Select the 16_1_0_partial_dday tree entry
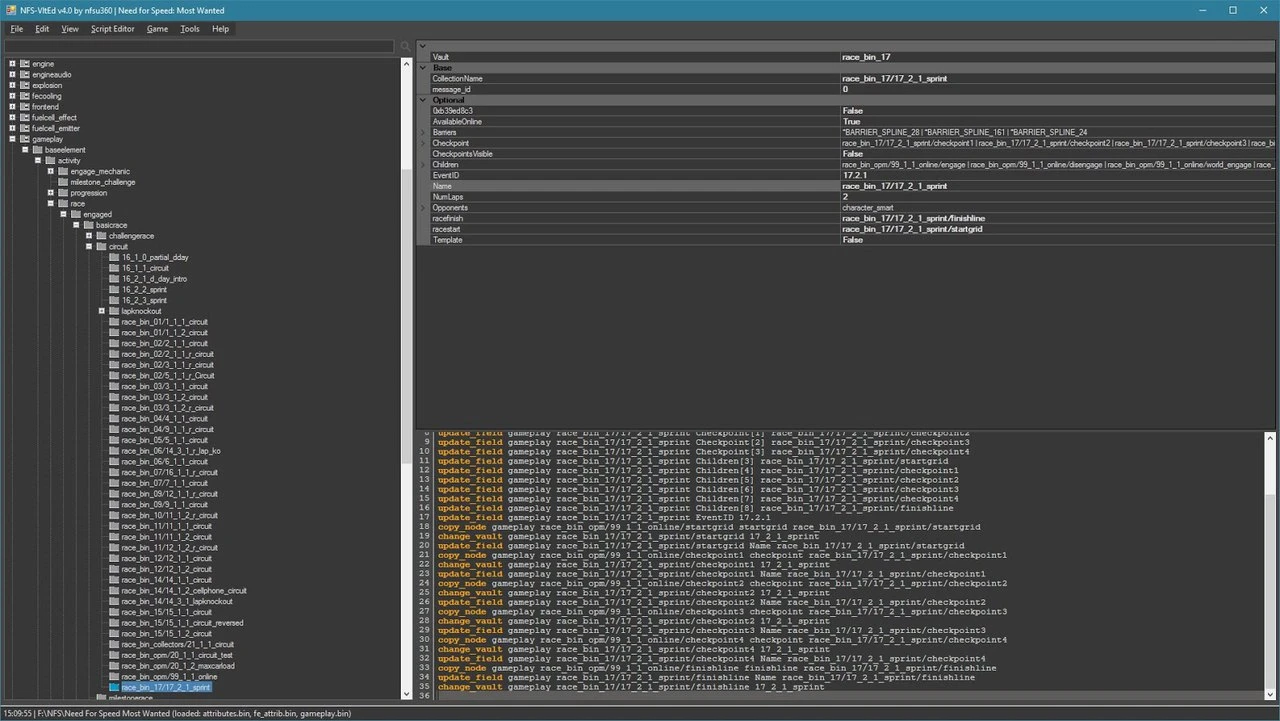Image resolution: width=1280 pixels, height=721 pixels. click(154, 257)
